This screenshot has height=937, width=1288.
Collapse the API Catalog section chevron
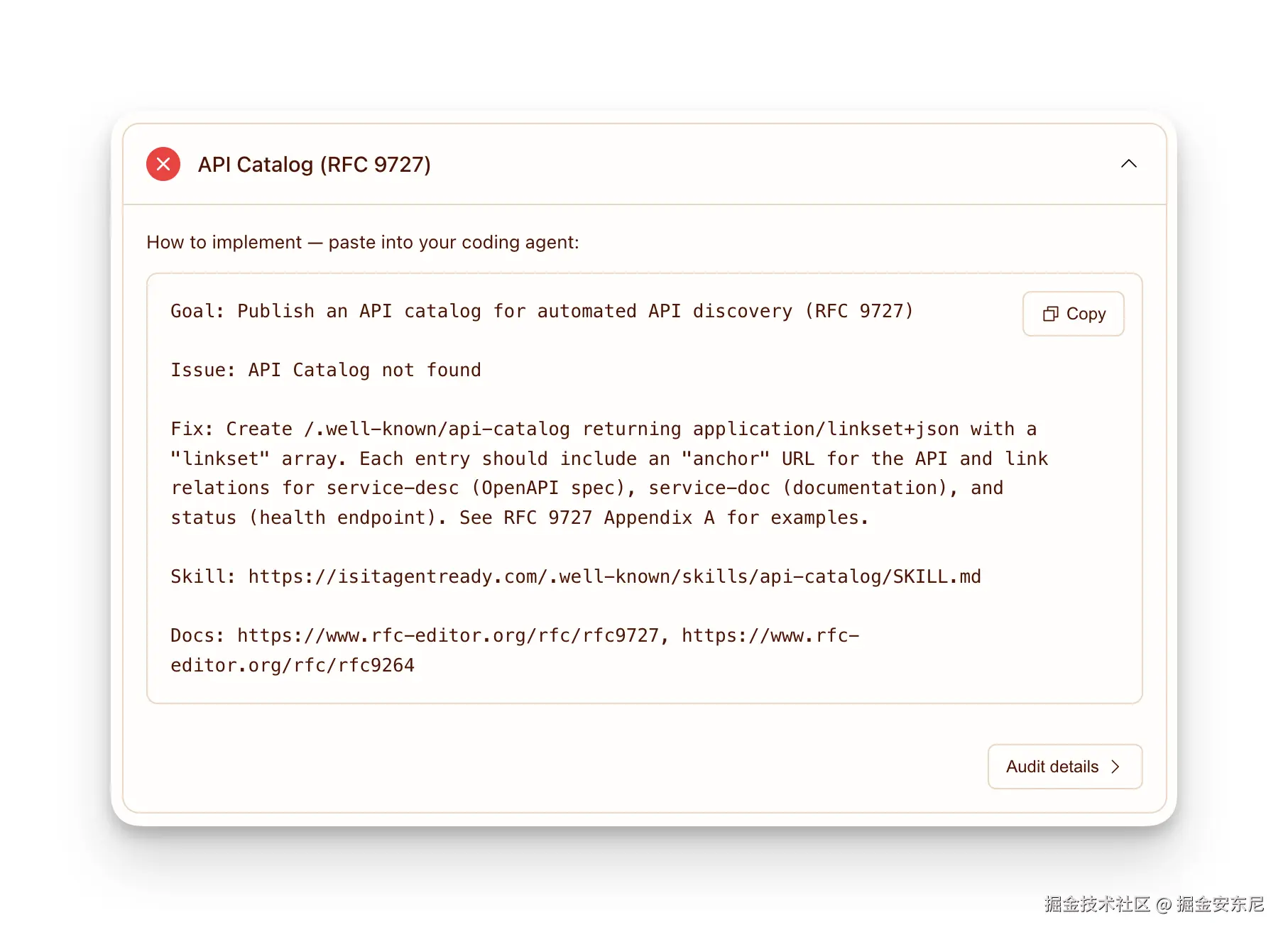click(1128, 164)
